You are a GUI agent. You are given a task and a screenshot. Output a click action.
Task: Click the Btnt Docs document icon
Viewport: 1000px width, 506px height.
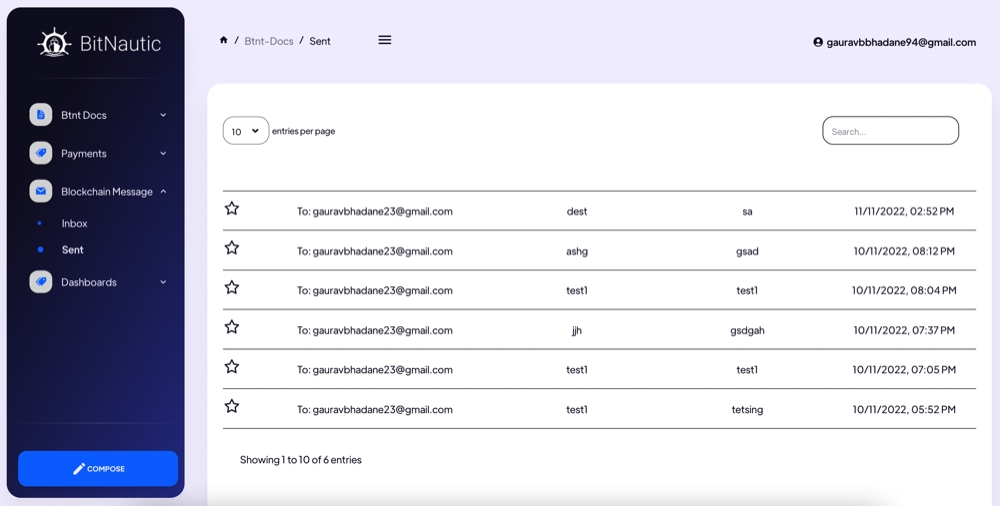pos(41,115)
